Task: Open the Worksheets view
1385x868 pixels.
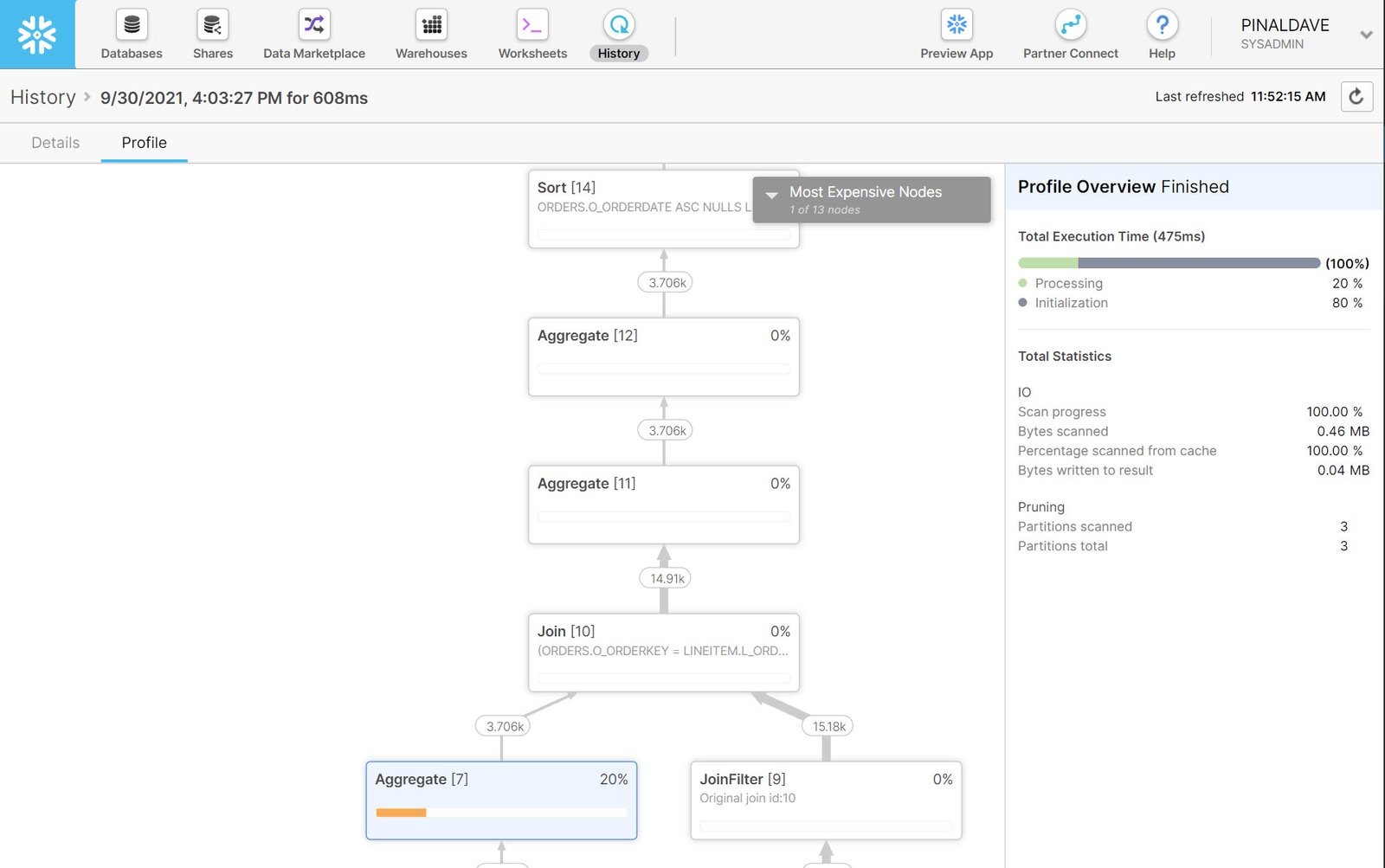Action: point(531,33)
